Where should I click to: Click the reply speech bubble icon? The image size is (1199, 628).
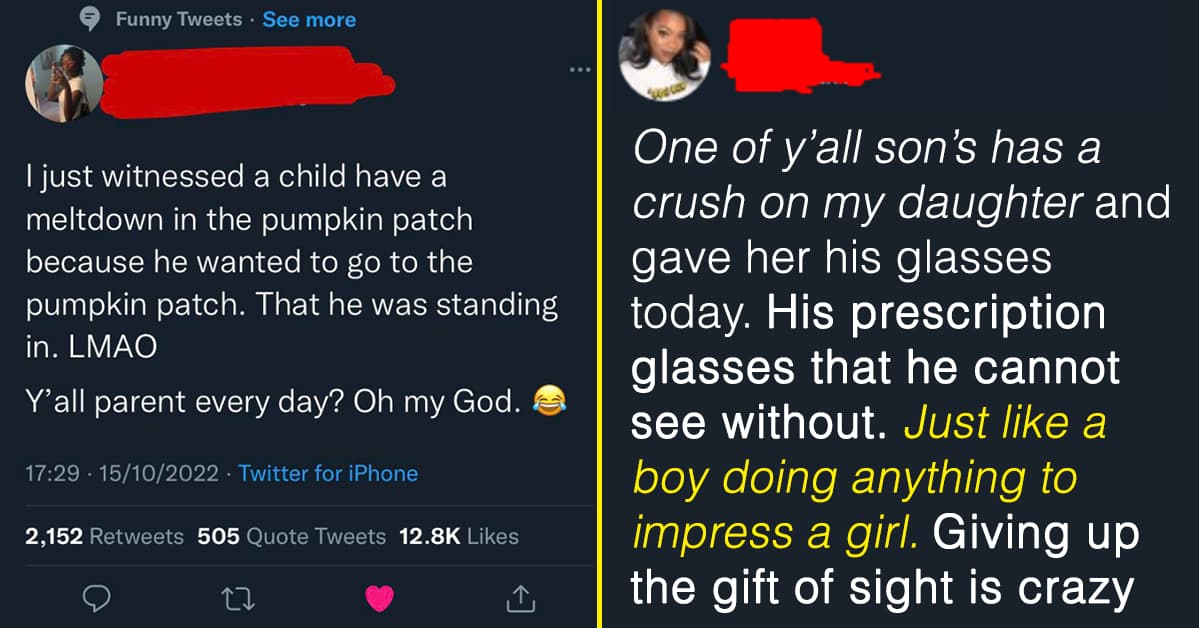96,598
